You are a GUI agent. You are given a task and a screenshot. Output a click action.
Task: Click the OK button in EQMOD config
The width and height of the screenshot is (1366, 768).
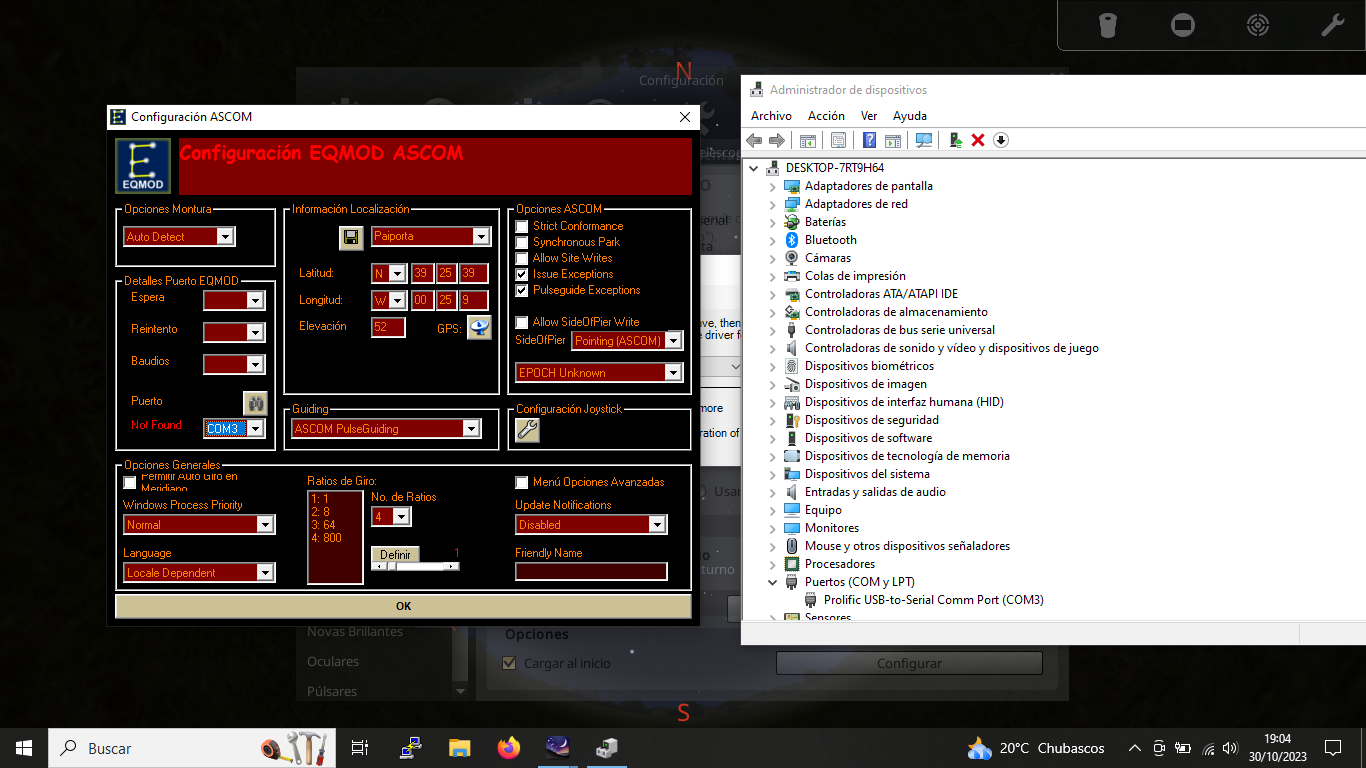point(403,606)
